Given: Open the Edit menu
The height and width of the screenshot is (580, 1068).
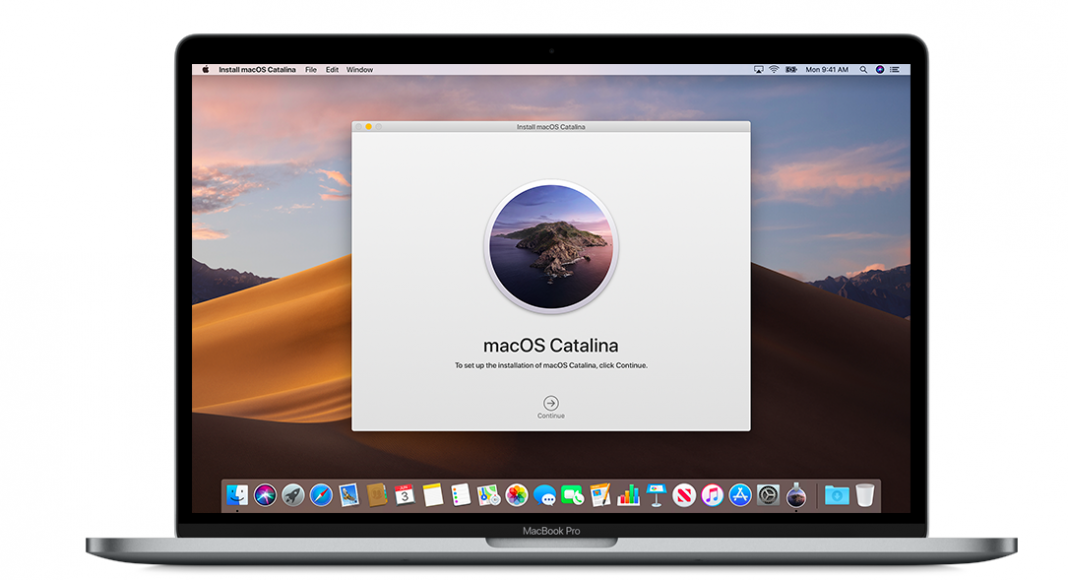Looking at the screenshot, I should tap(332, 69).
